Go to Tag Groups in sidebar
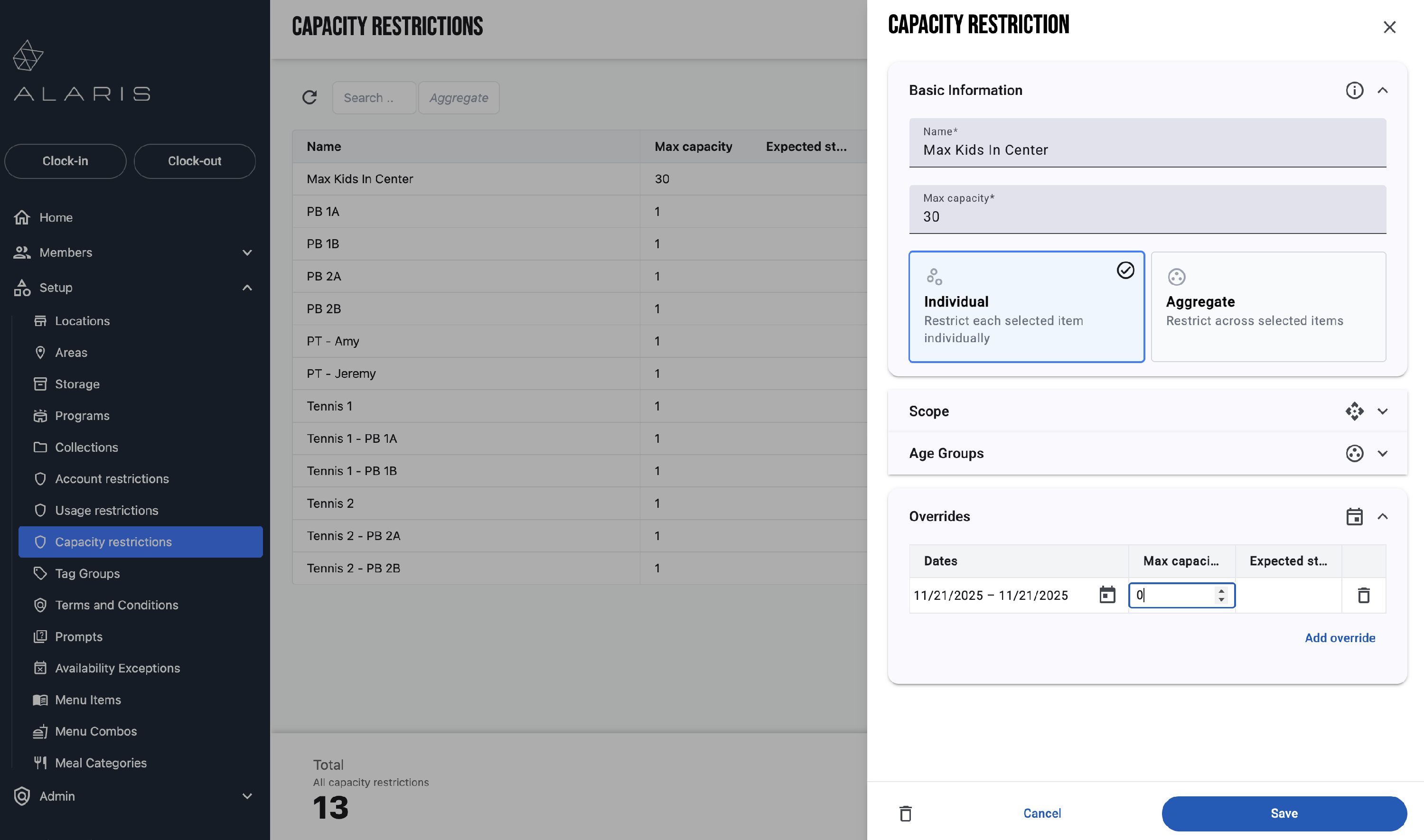This screenshot has width=1424, height=840. pos(87,573)
